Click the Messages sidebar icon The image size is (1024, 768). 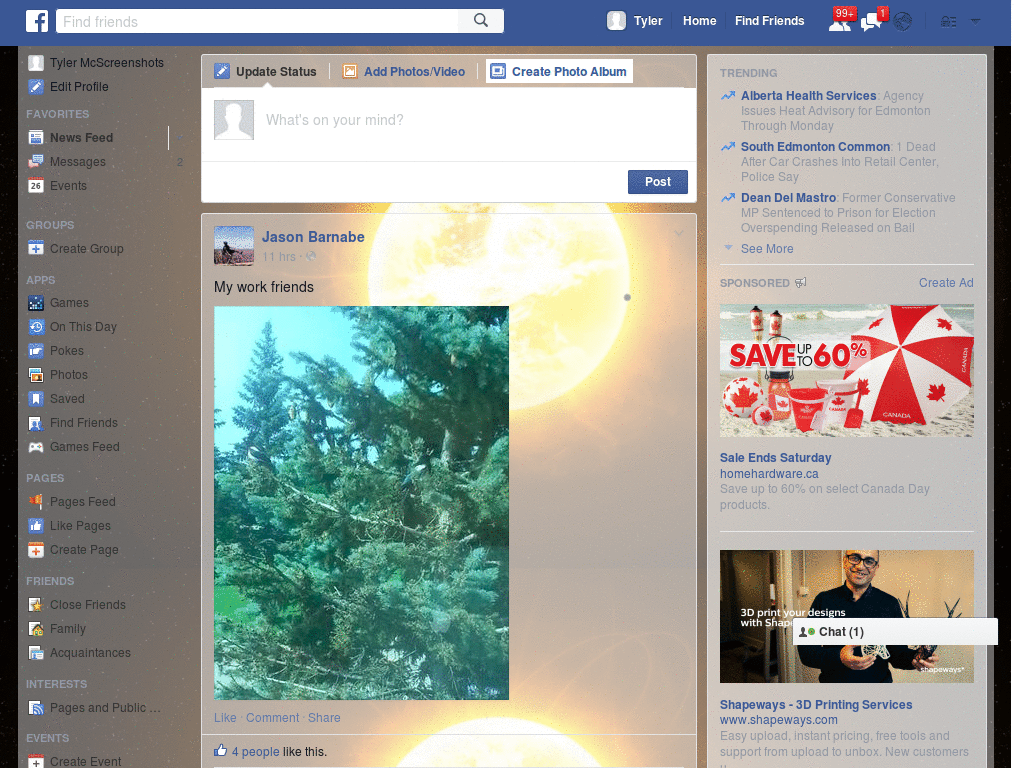36,161
